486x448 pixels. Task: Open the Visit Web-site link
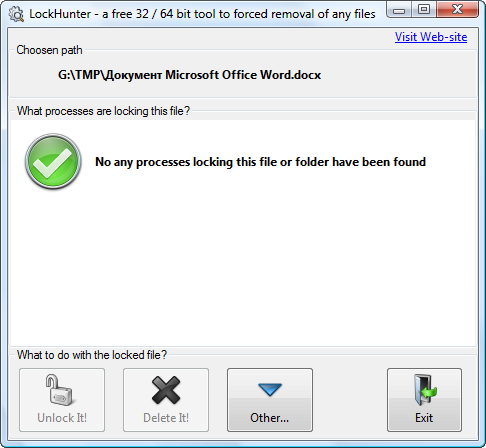pos(431,37)
